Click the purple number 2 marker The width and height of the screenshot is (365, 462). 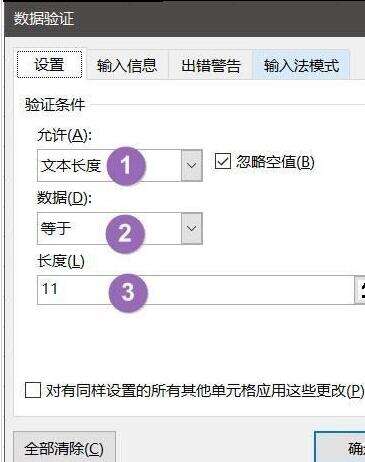(x=125, y=234)
